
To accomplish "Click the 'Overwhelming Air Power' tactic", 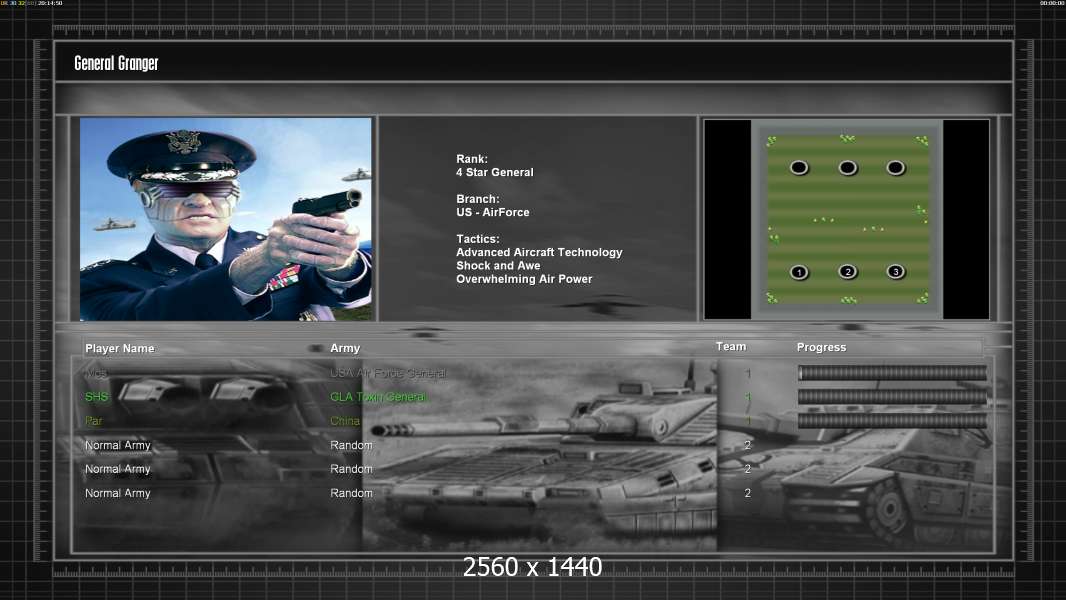I will 524,279.
